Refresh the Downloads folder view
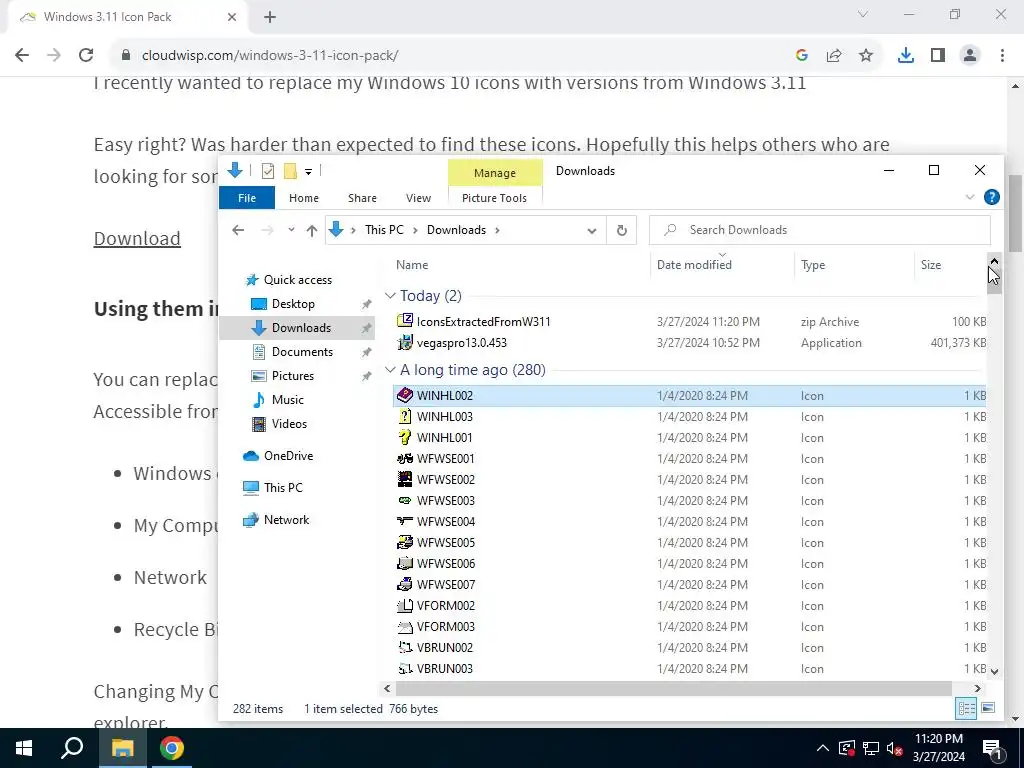1024x768 pixels. 622,230
